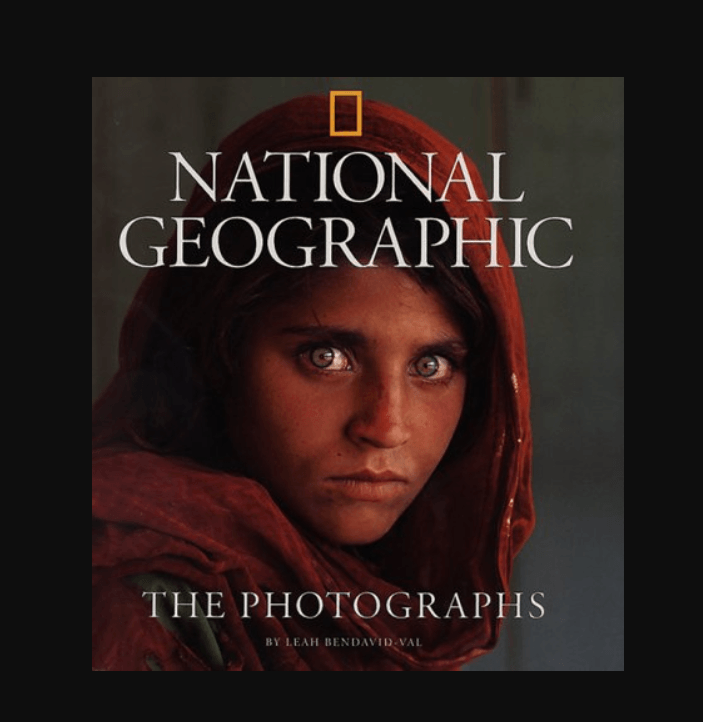The width and height of the screenshot is (703, 722).
Task: Click the yellow National Geographic frame logo
Action: pos(345,114)
